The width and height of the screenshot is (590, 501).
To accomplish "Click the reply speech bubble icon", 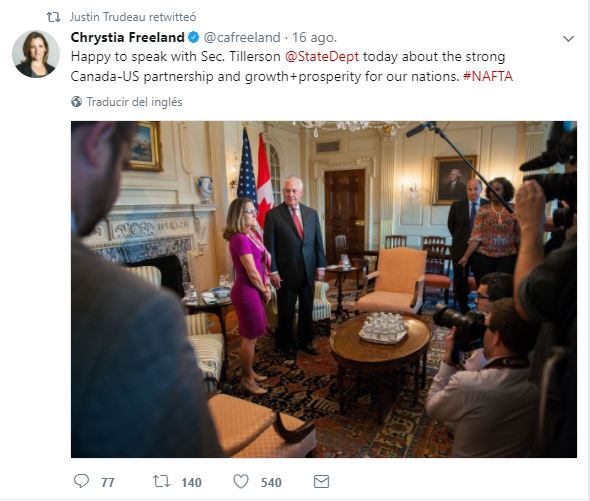I will 81,481.
